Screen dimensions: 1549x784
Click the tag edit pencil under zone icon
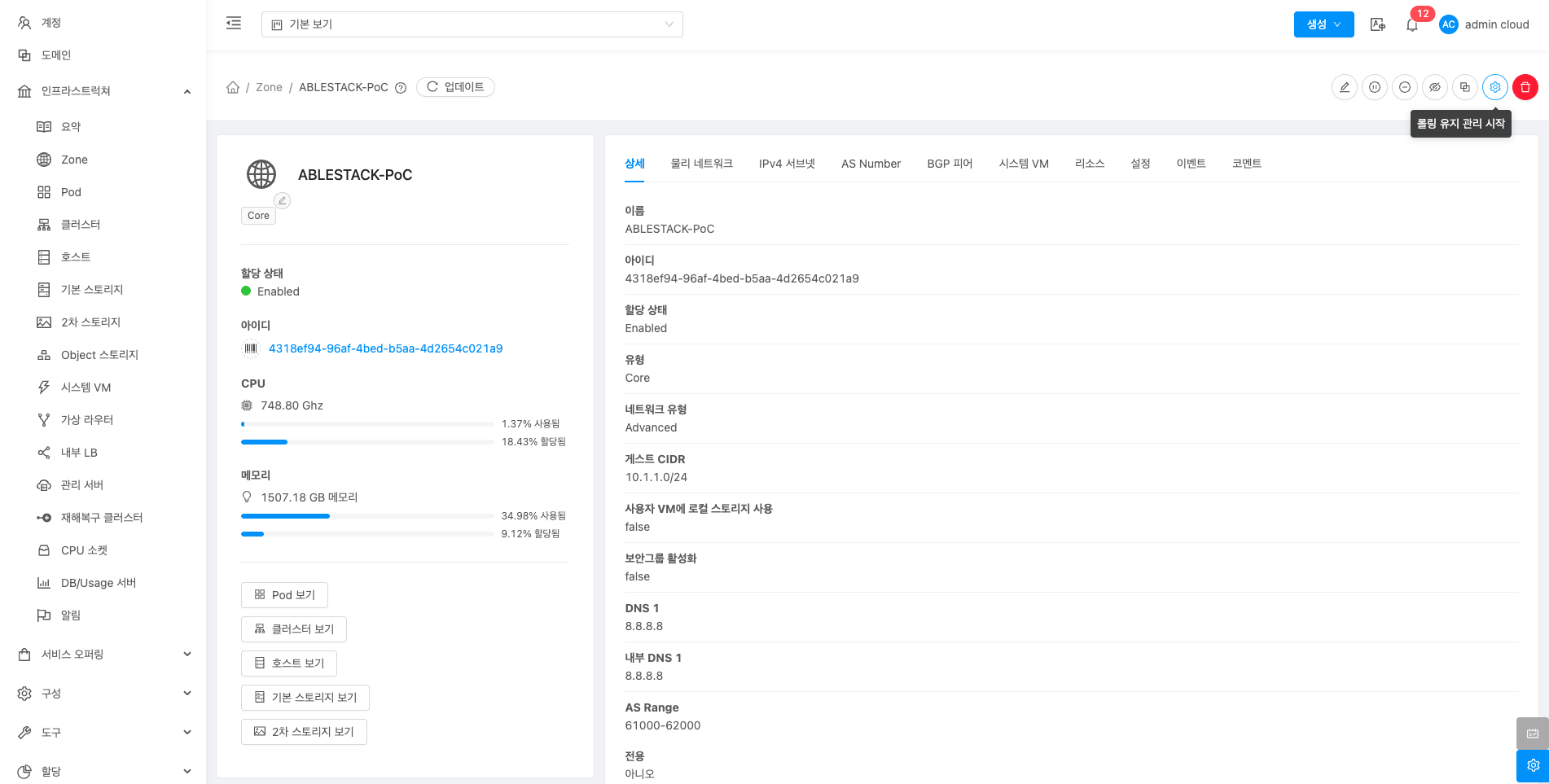pyautogui.click(x=282, y=200)
